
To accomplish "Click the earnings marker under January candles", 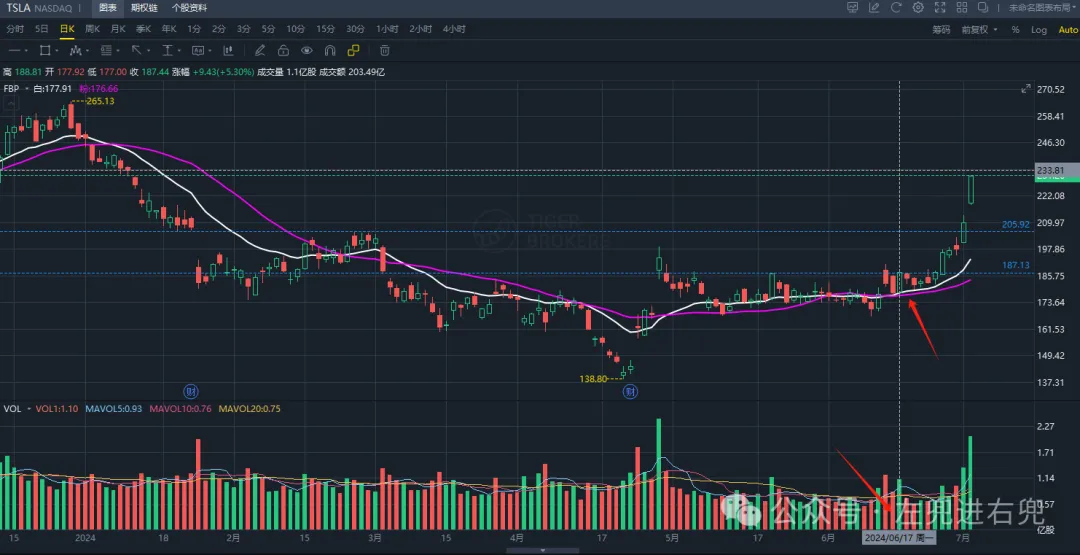I will coord(191,392).
